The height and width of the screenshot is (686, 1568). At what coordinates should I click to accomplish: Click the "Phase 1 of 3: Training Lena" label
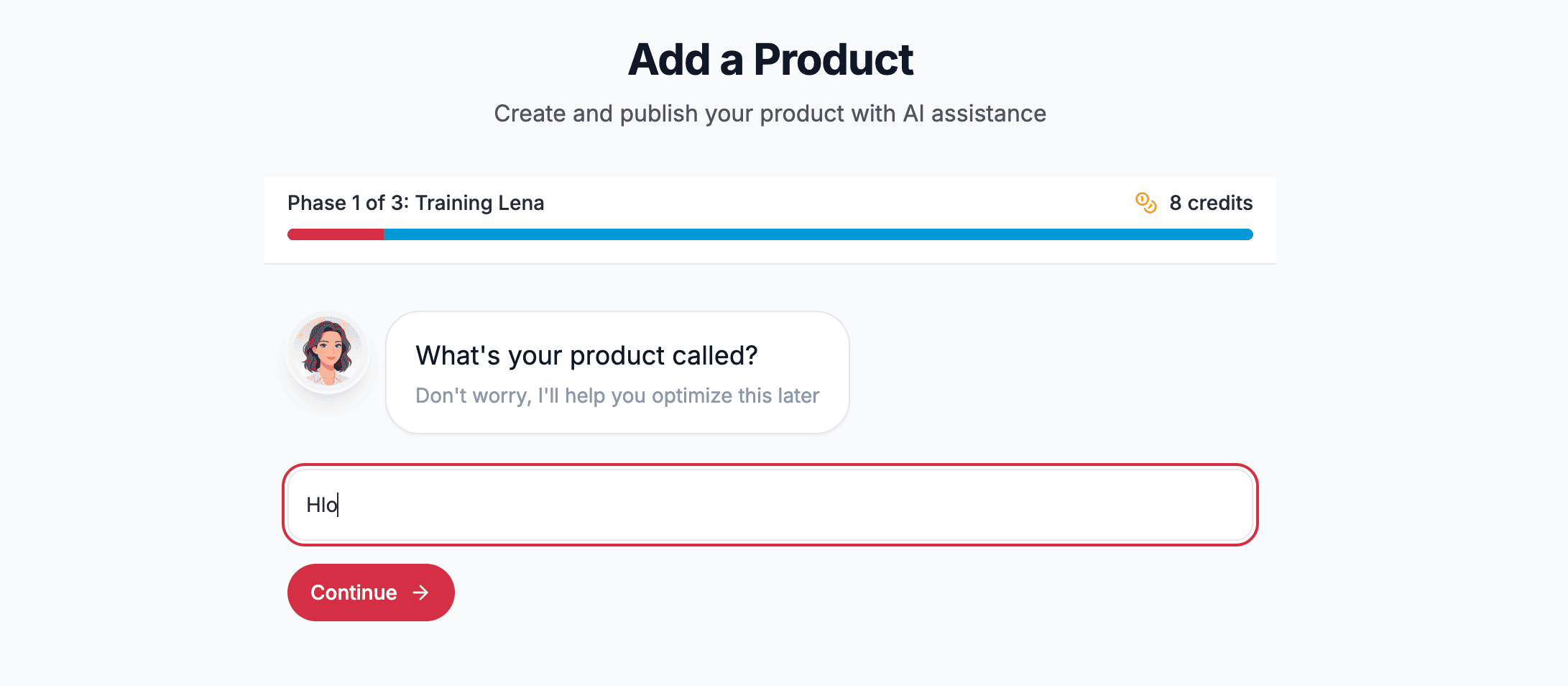(x=415, y=203)
